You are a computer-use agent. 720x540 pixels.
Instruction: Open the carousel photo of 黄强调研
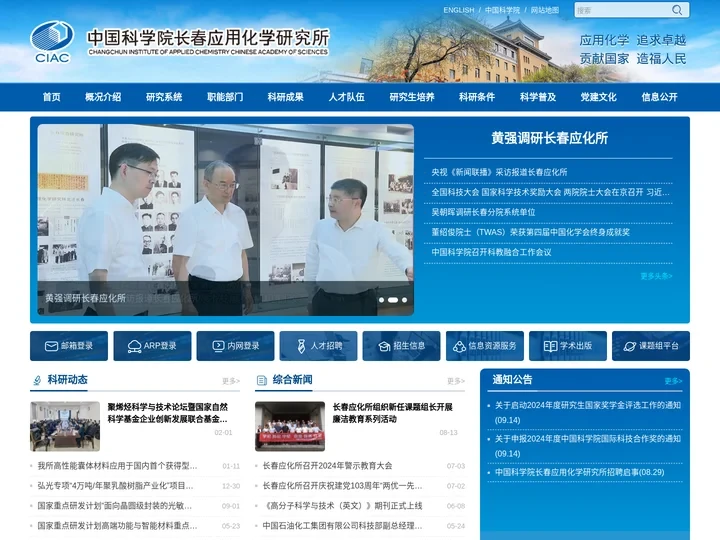click(x=225, y=219)
